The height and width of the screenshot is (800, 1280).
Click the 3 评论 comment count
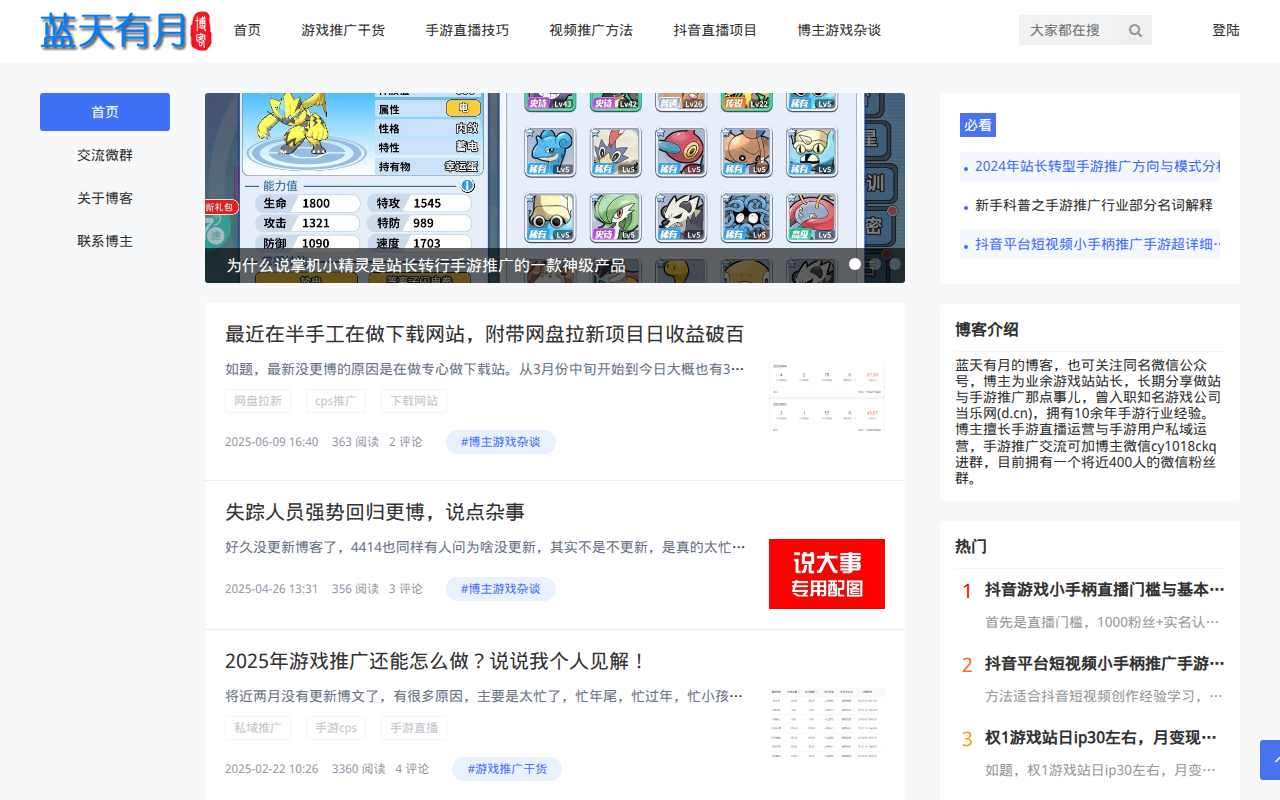(x=406, y=589)
